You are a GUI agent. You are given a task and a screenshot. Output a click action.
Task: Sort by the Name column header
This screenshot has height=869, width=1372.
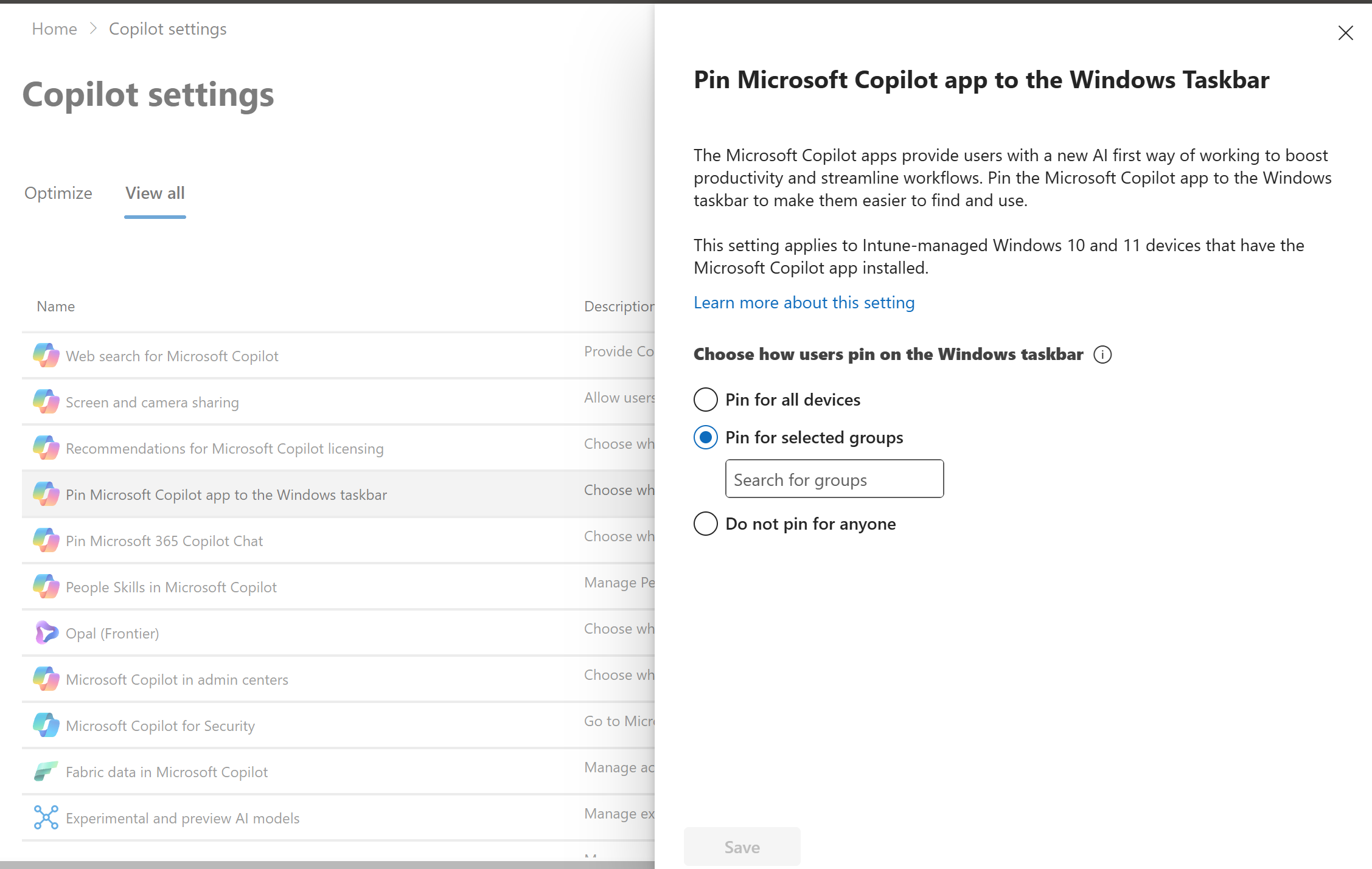coord(56,306)
